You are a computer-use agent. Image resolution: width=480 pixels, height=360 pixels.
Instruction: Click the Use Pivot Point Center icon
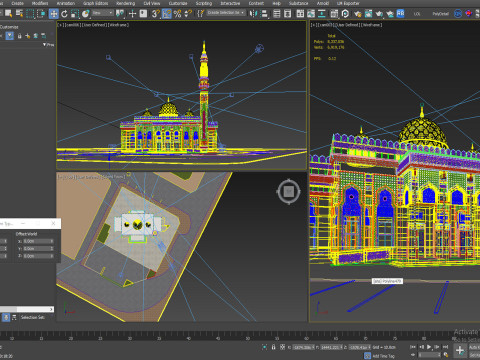(120, 14)
